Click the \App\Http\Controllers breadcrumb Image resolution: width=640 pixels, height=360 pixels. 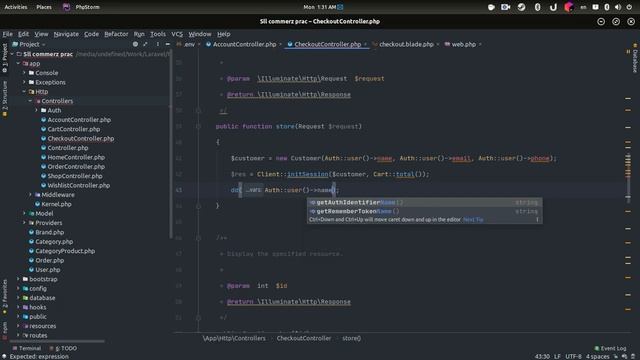tap(234, 338)
